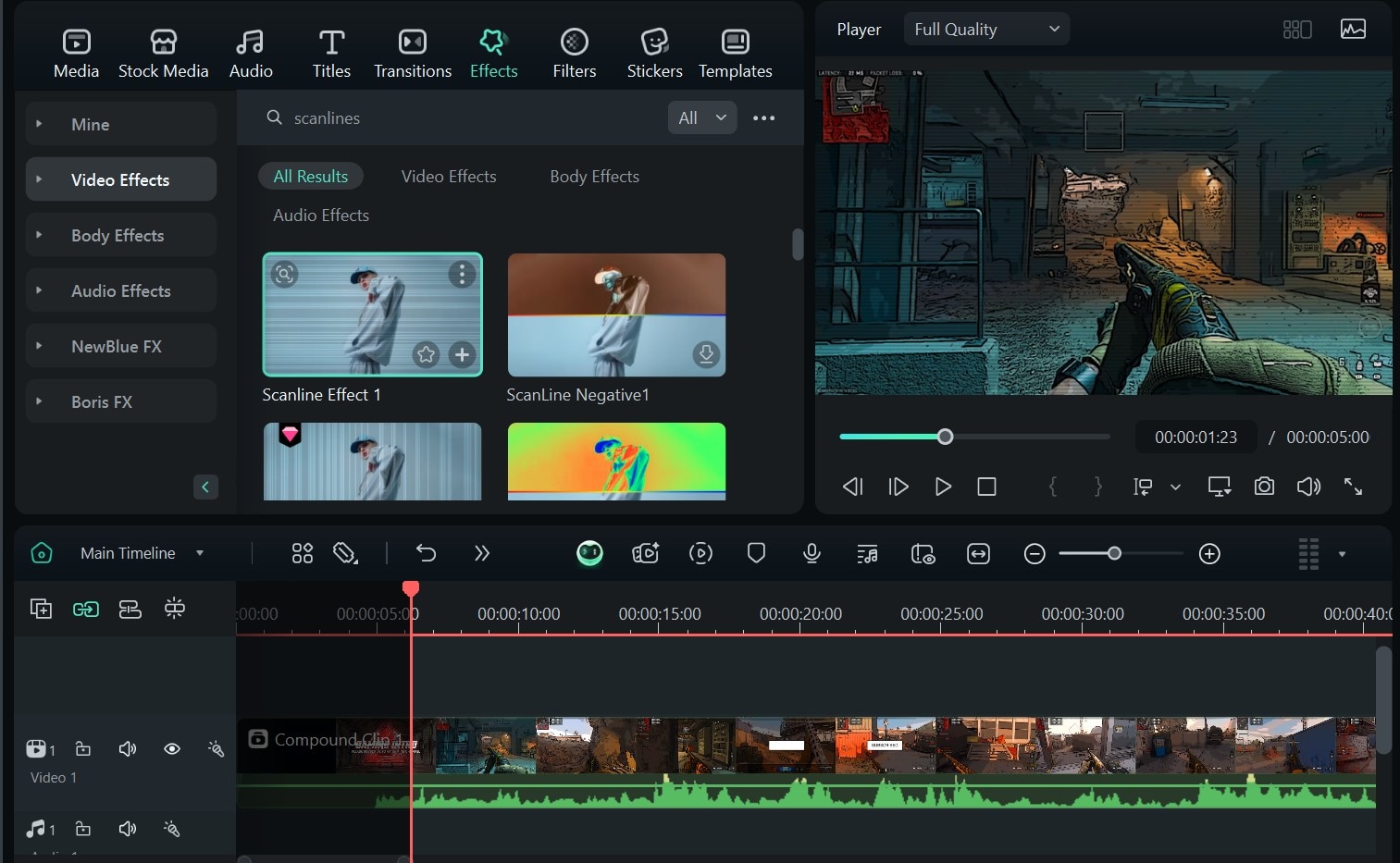1400x863 pixels.
Task: Play the preview
Action: (x=943, y=487)
